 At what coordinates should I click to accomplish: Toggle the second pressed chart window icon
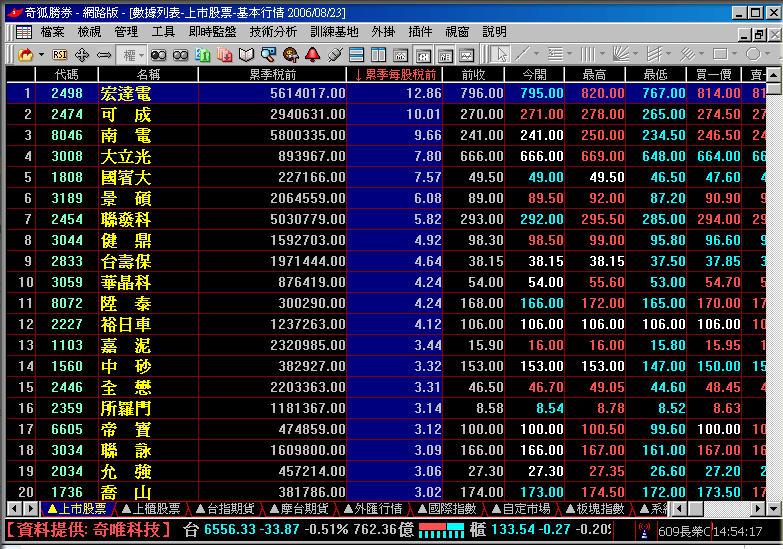(x=423, y=55)
